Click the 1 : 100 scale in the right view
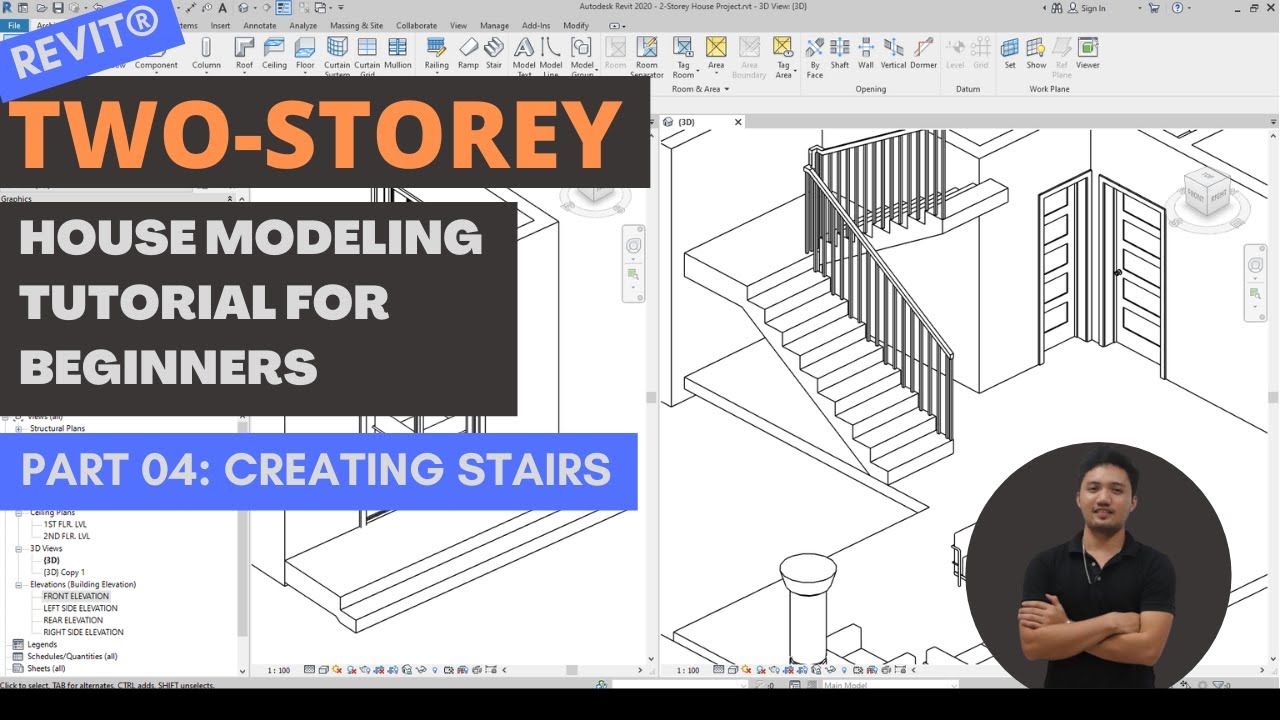Image resolution: width=1280 pixels, height=720 pixels. [687, 670]
